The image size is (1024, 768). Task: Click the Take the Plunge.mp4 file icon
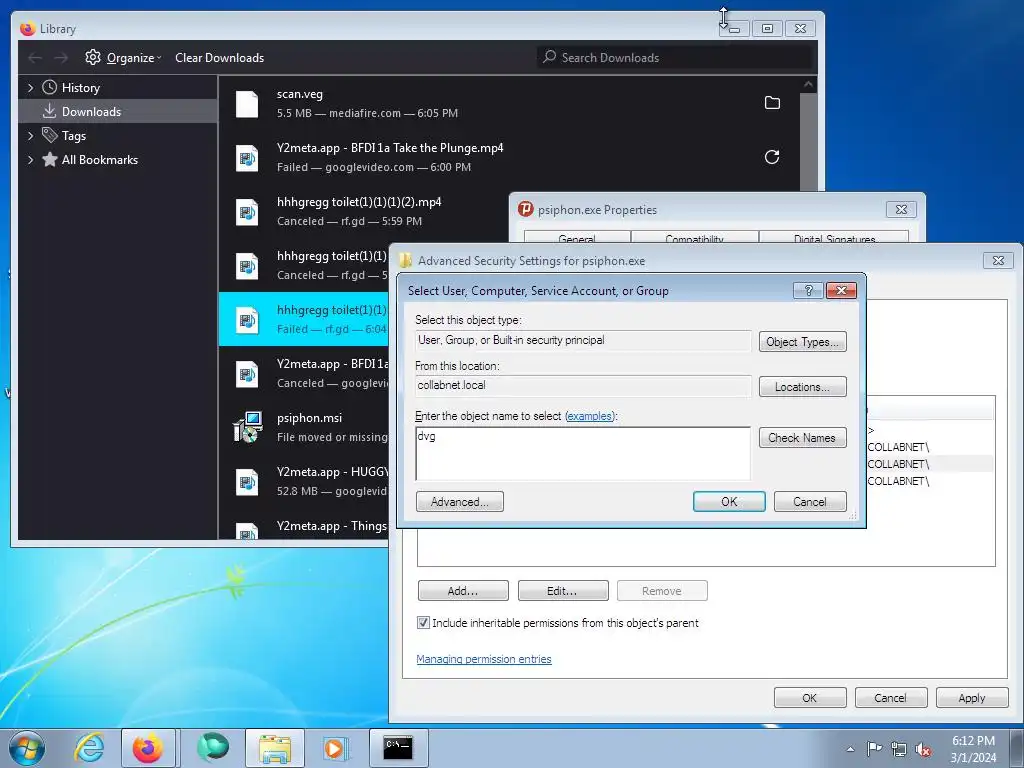point(247,158)
